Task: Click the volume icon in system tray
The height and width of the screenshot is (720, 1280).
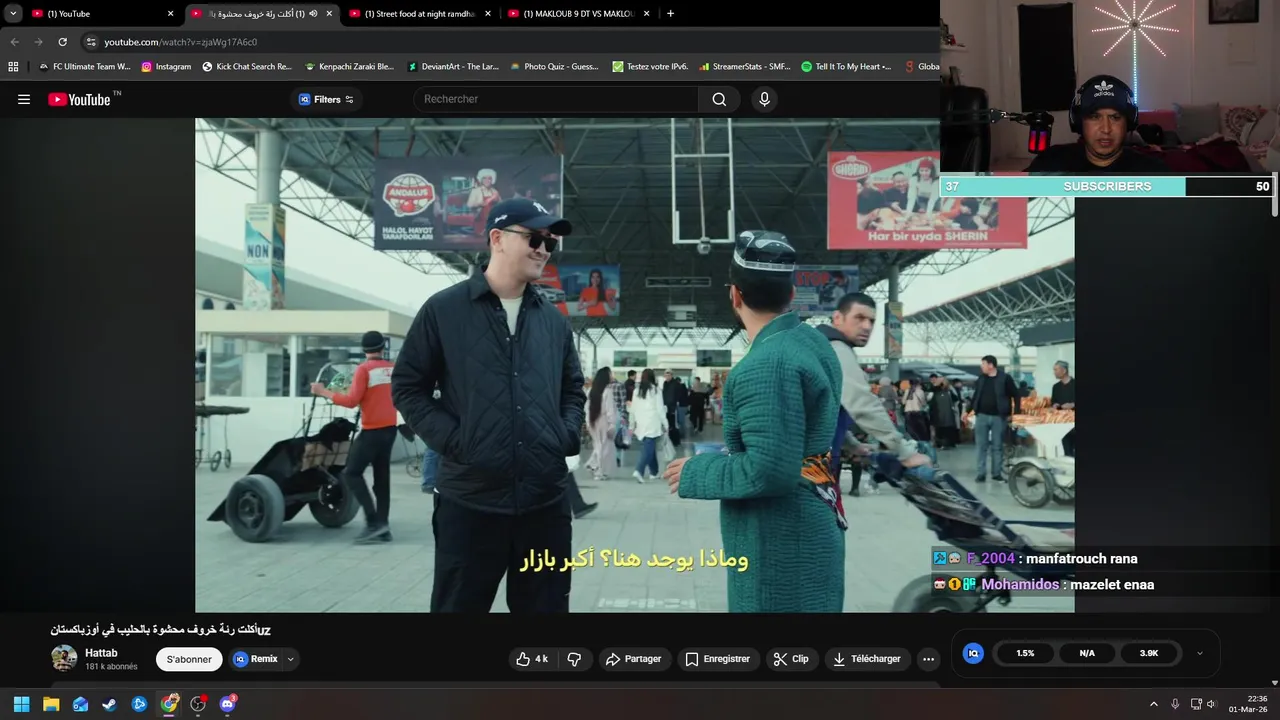Action: coord(1211,704)
